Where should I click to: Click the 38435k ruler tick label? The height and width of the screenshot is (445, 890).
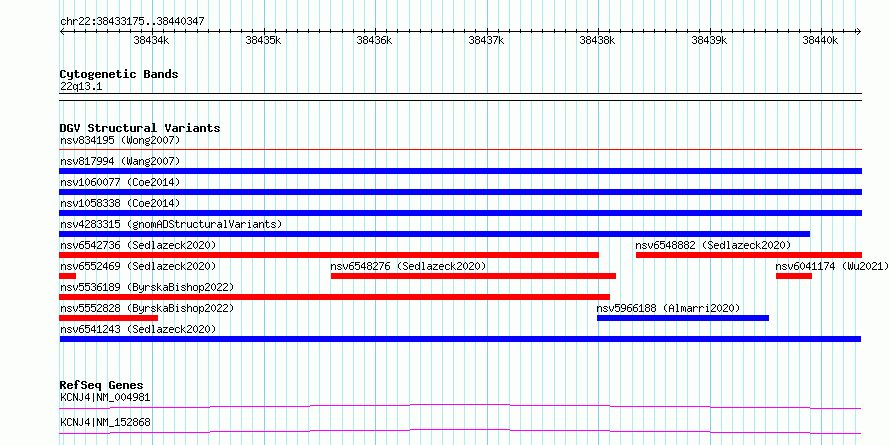[x=263, y=40]
